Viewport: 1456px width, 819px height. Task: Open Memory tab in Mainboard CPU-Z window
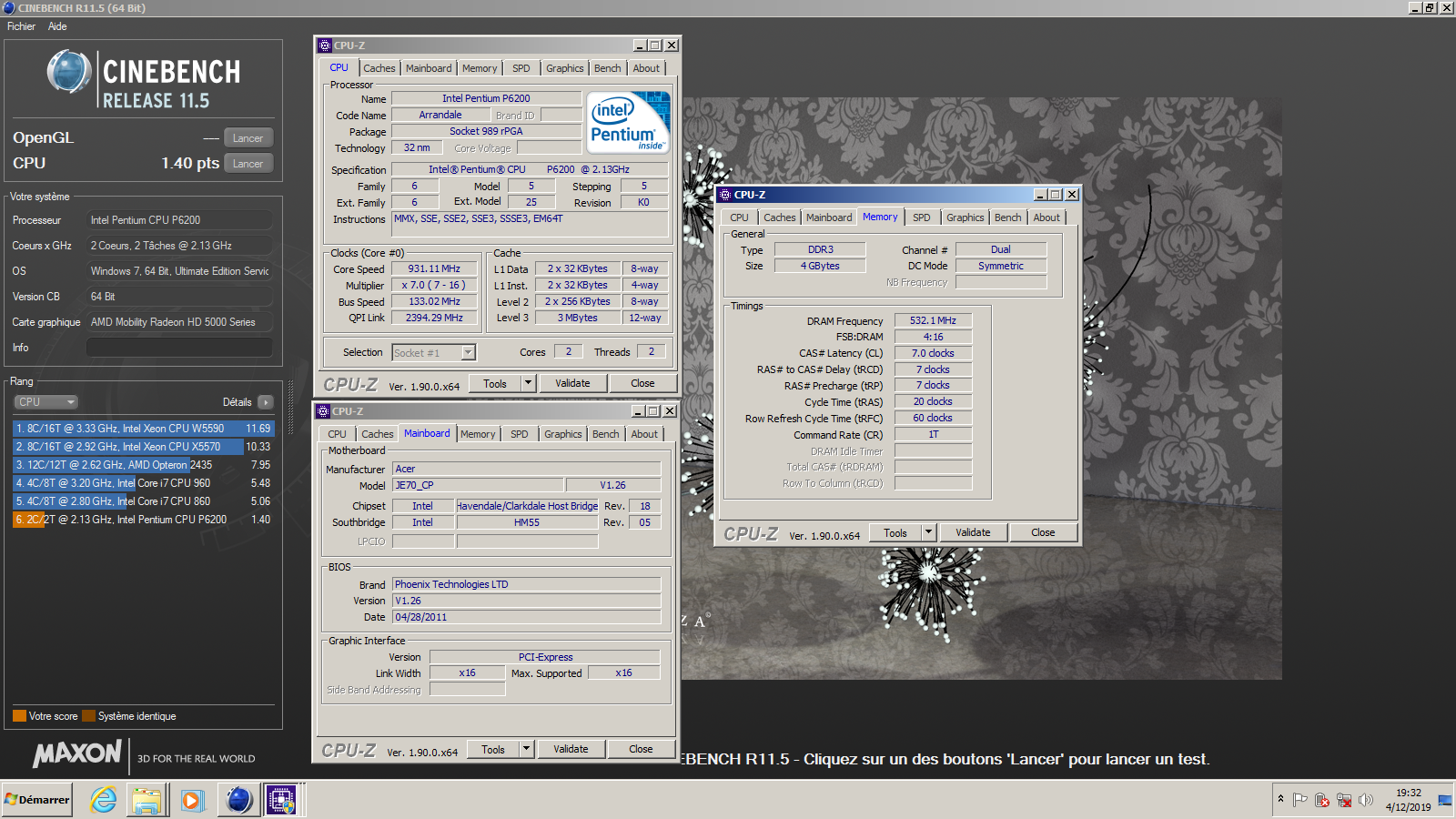point(478,434)
